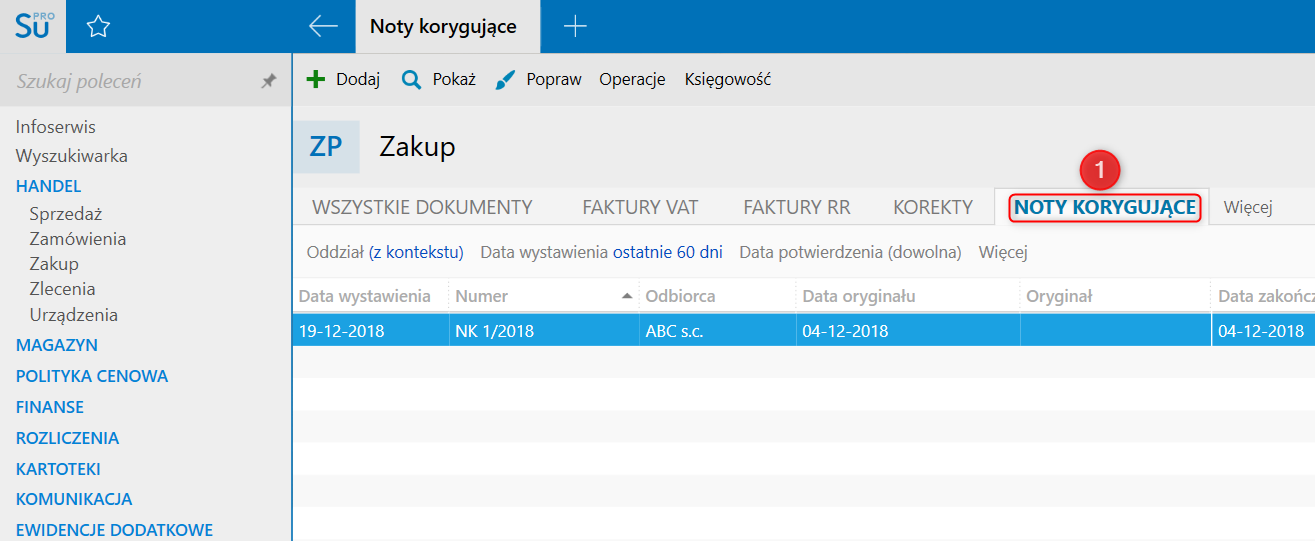
Task: Pin the command search panel
Action: [269, 81]
